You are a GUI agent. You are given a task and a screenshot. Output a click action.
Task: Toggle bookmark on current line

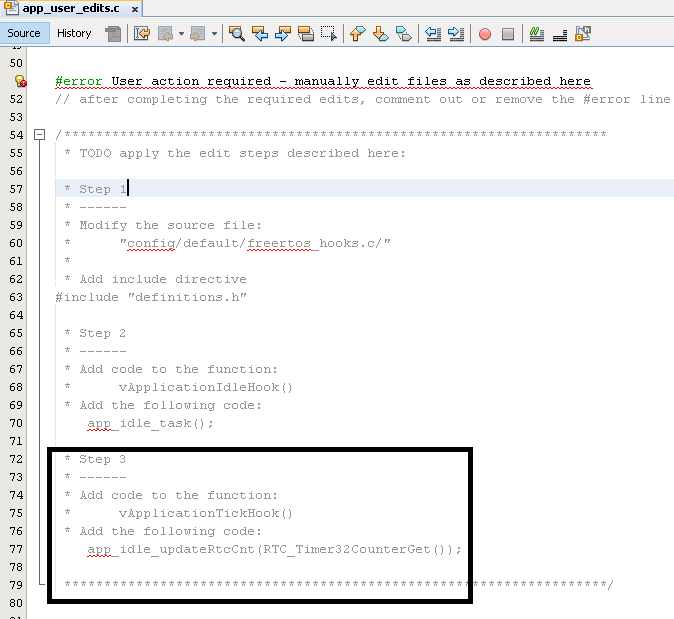[403, 34]
